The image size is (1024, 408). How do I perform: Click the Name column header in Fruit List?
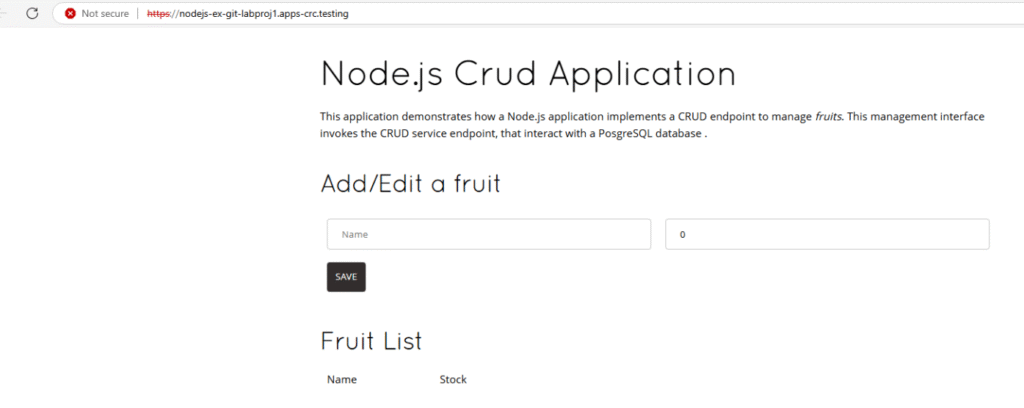point(342,380)
